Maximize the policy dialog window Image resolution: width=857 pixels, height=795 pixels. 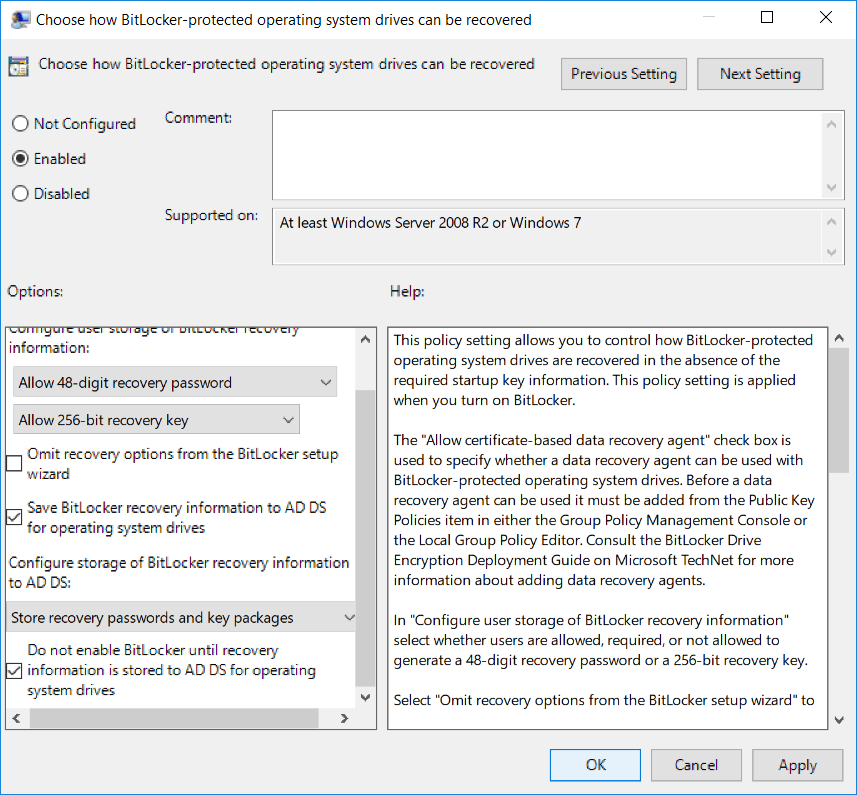(x=767, y=17)
